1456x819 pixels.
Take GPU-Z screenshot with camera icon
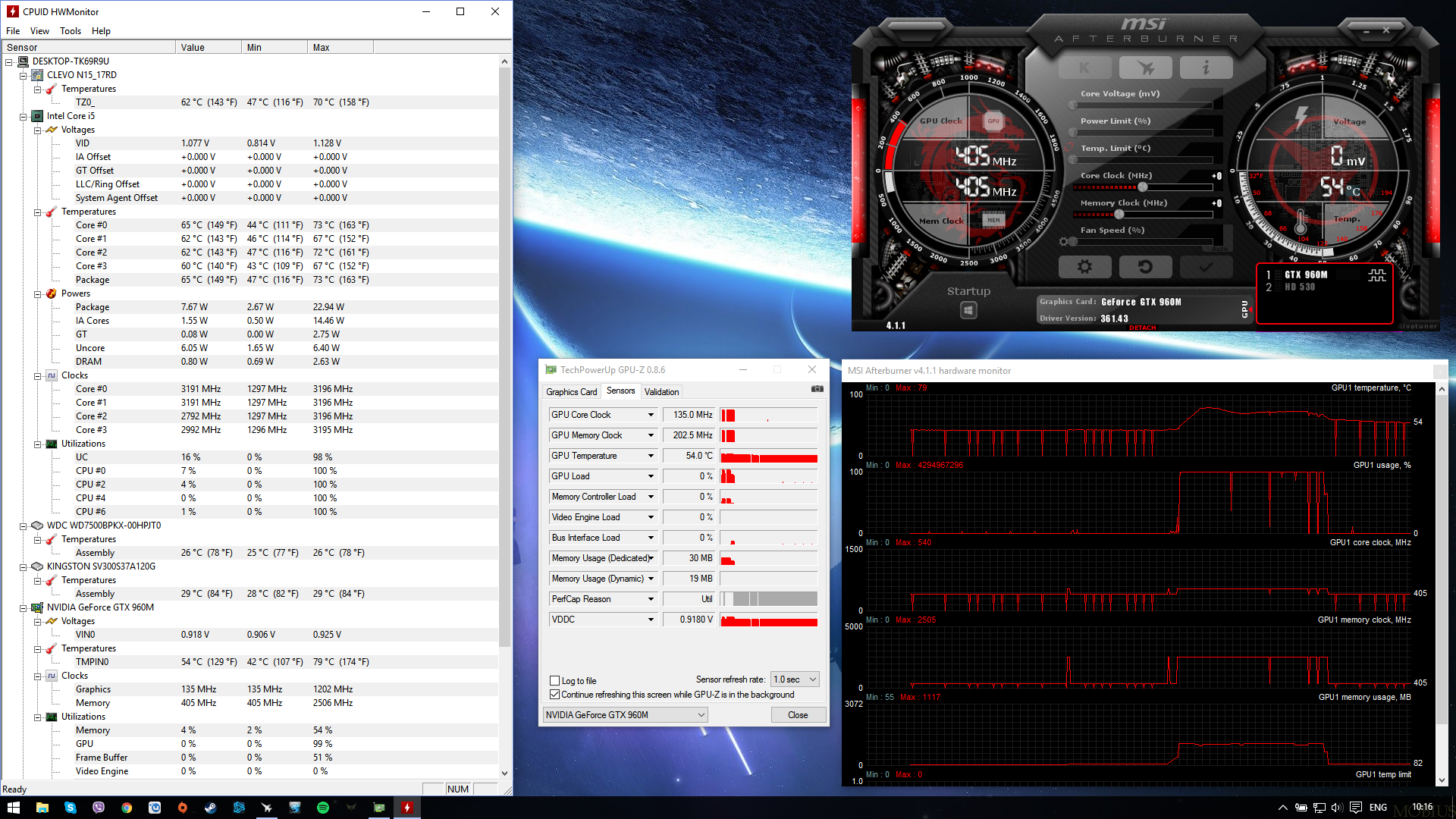[x=817, y=389]
